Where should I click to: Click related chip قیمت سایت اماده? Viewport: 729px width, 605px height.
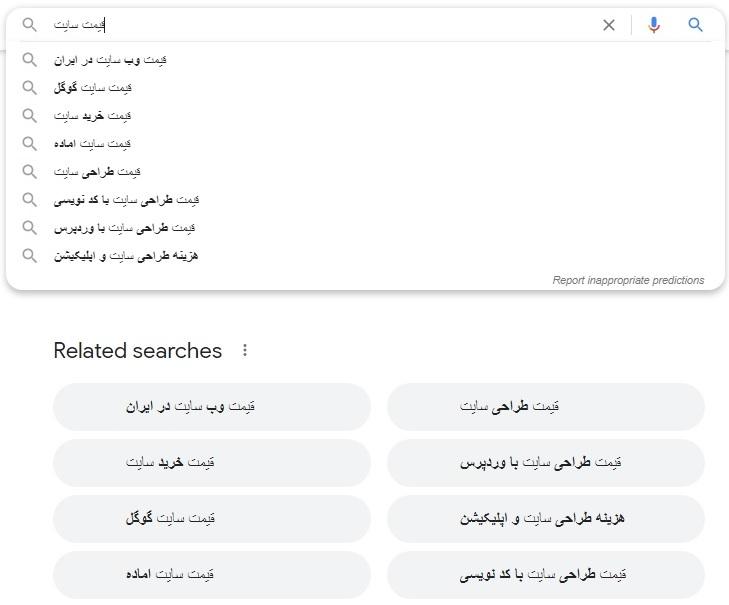click(x=212, y=574)
